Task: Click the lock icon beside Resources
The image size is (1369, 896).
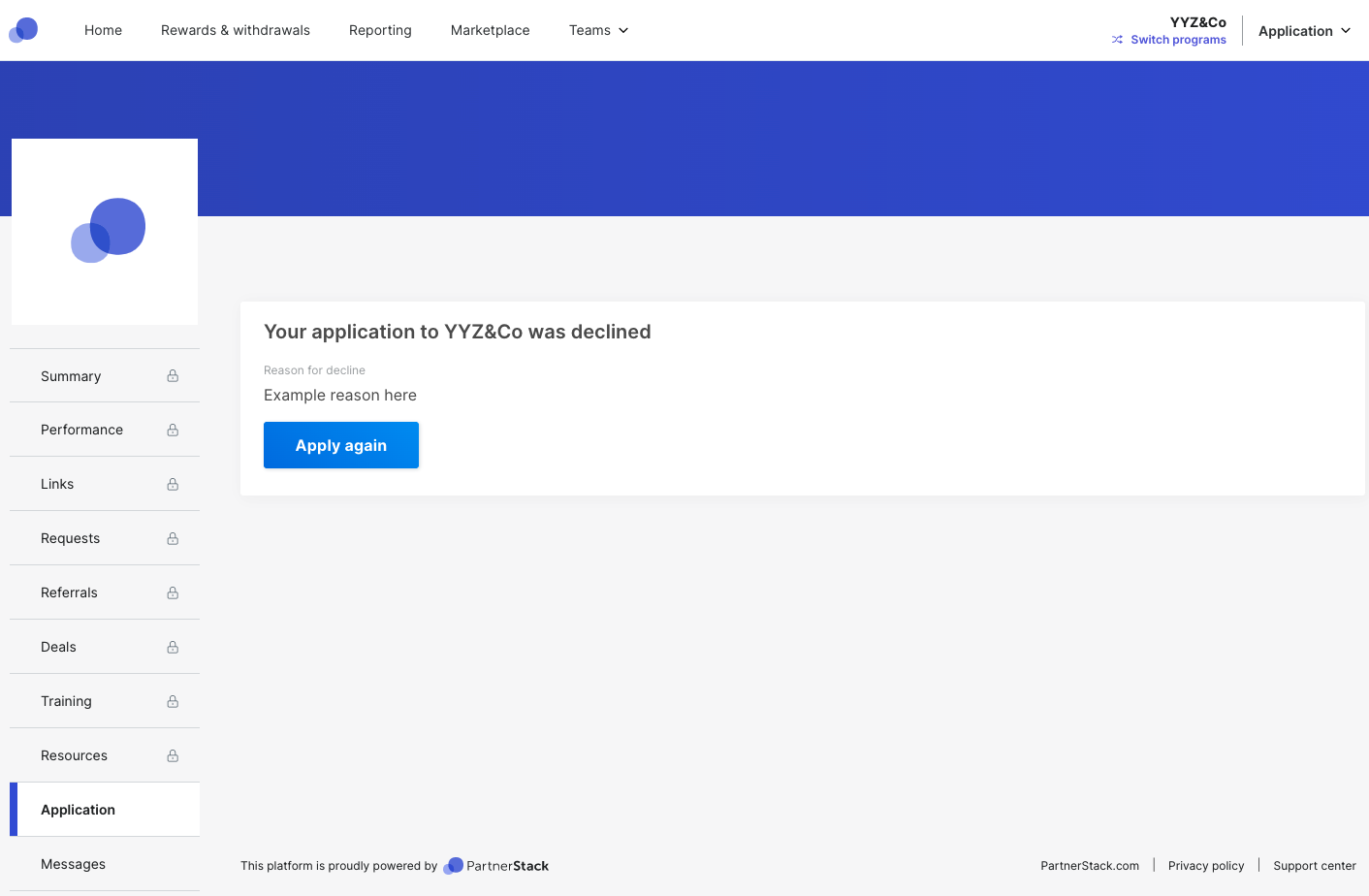Action: click(x=173, y=755)
